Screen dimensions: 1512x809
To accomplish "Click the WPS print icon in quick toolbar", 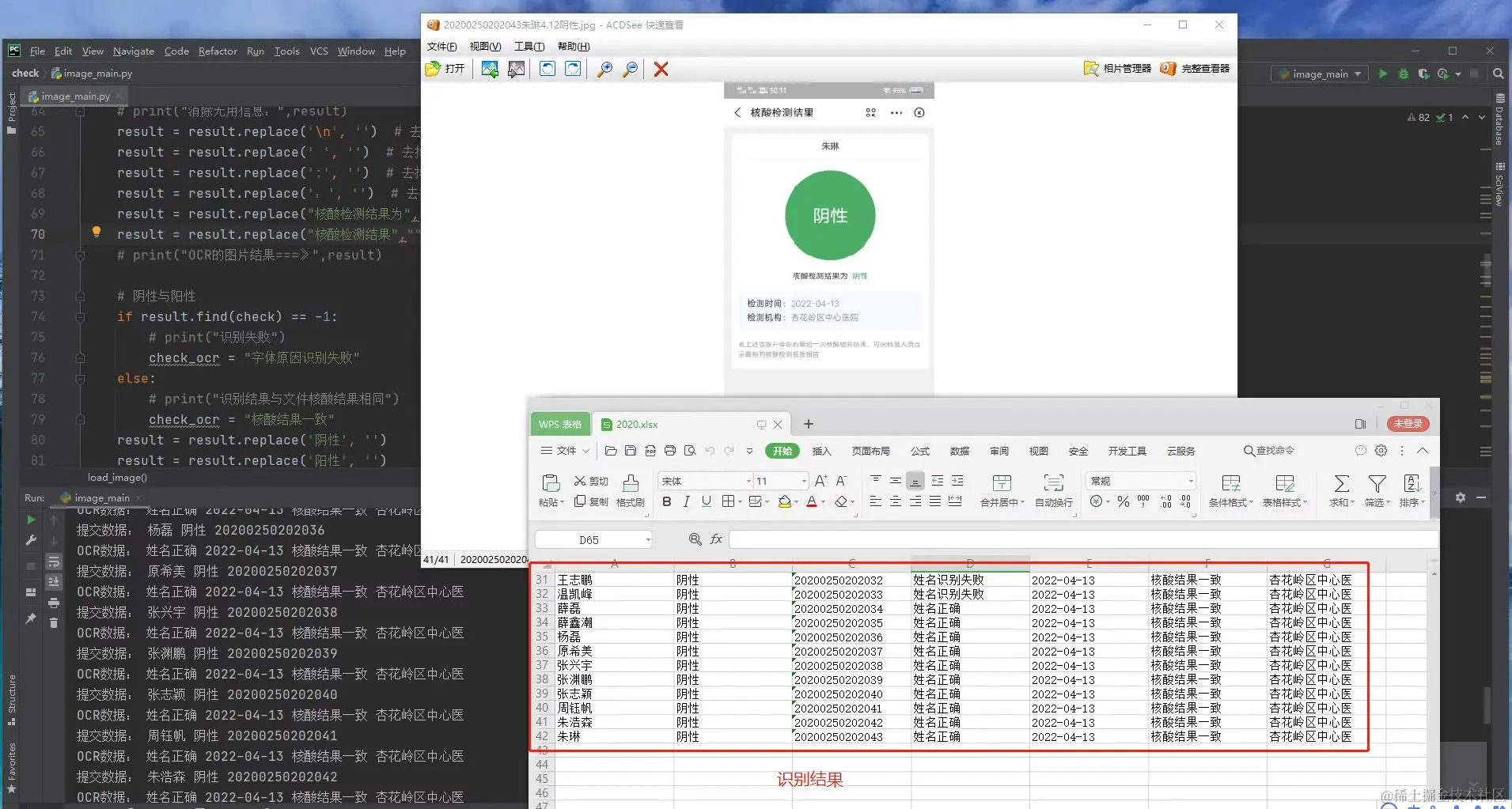I will coord(670,451).
